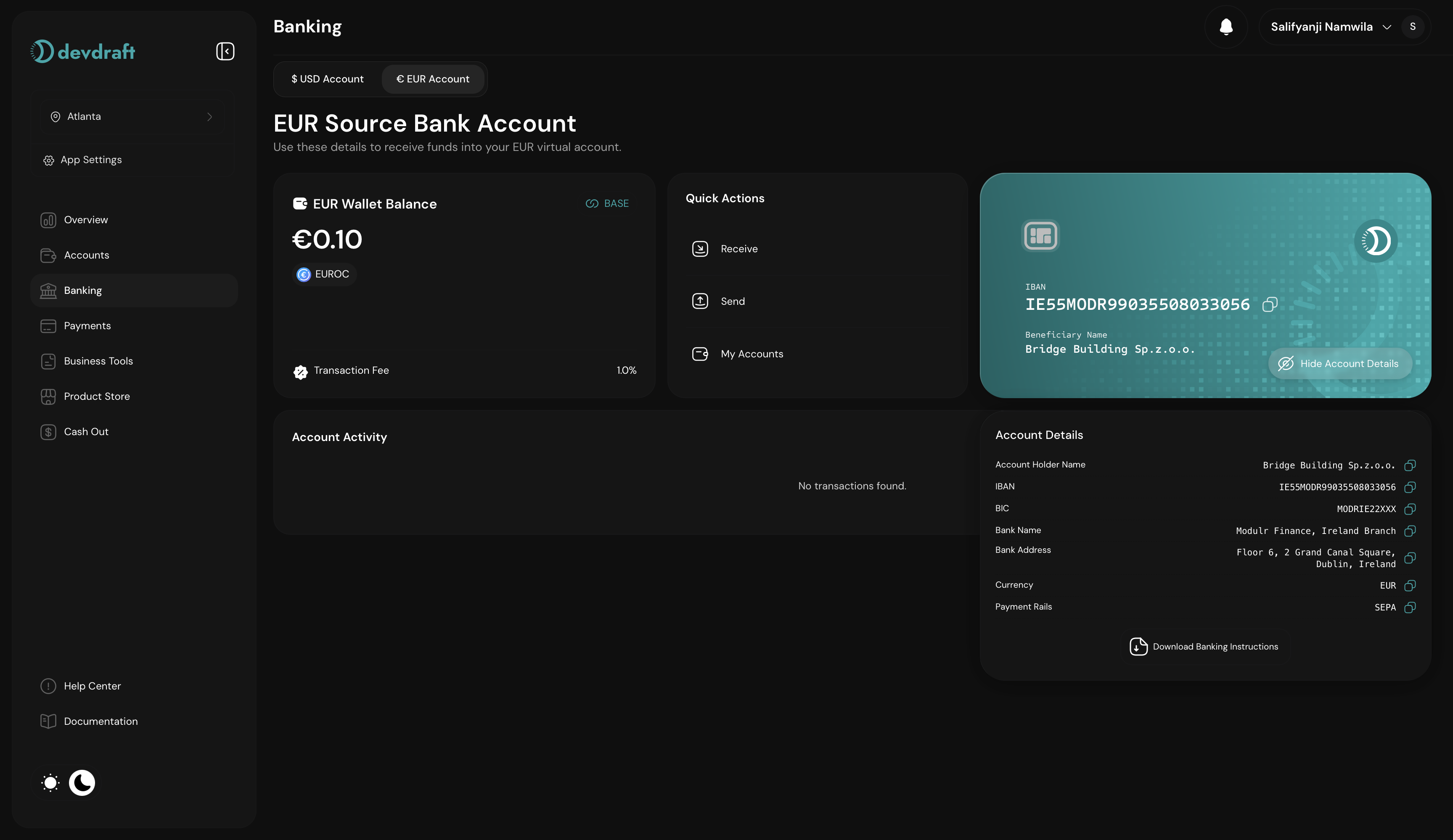Switch to dark mode with moon icon
Image resolution: width=1453 pixels, height=840 pixels.
82,782
